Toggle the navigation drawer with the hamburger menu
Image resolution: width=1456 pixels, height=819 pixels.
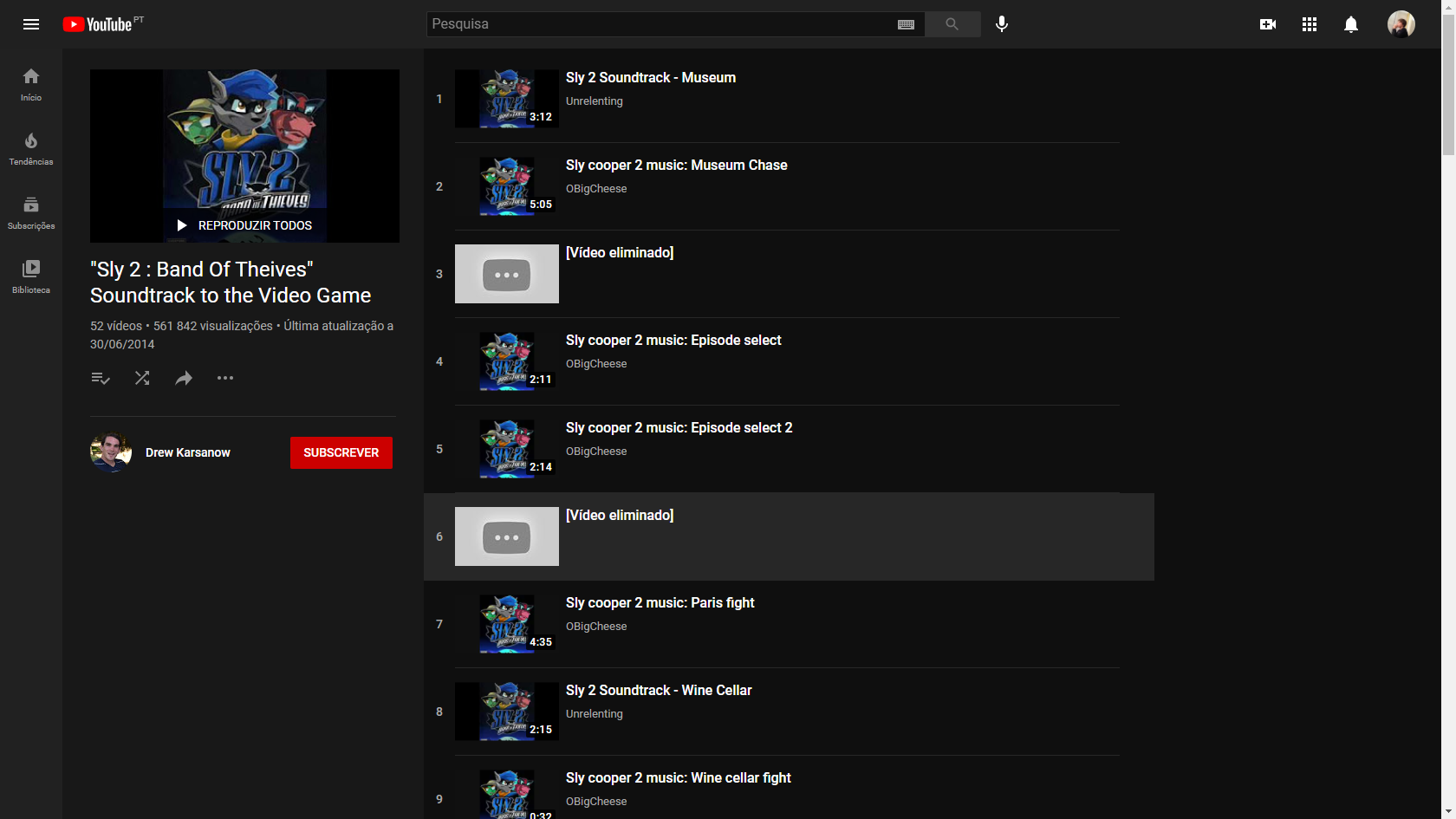31,24
